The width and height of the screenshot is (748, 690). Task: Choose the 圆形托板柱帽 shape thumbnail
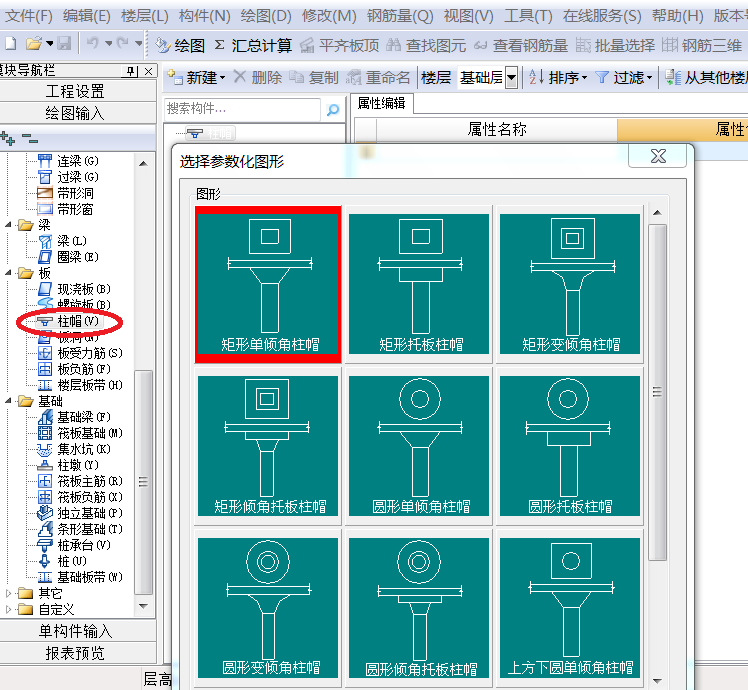[x=570, y=446]
